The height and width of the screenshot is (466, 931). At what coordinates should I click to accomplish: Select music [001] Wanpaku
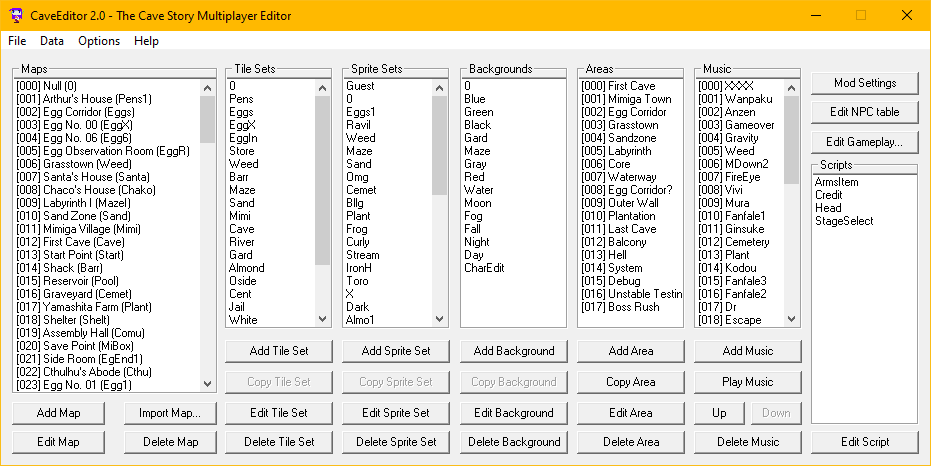pyautogui.click(x=736, y=99)
